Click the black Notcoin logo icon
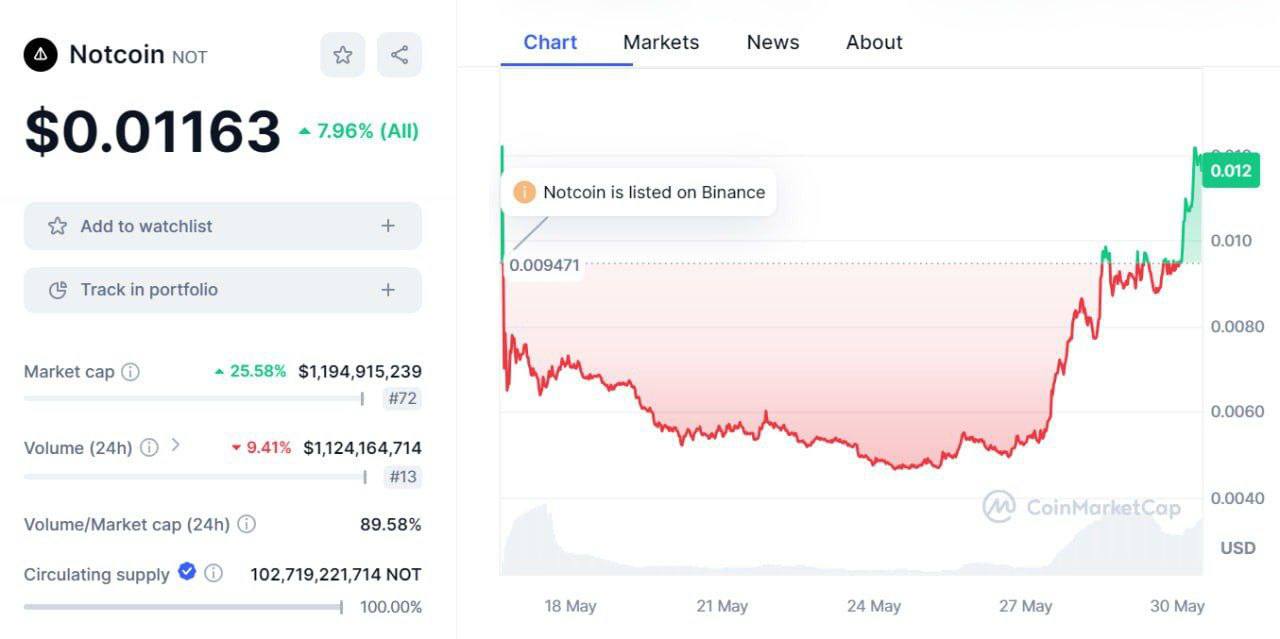This screenshot has width=1280, height=639. (x=41, y=55)
